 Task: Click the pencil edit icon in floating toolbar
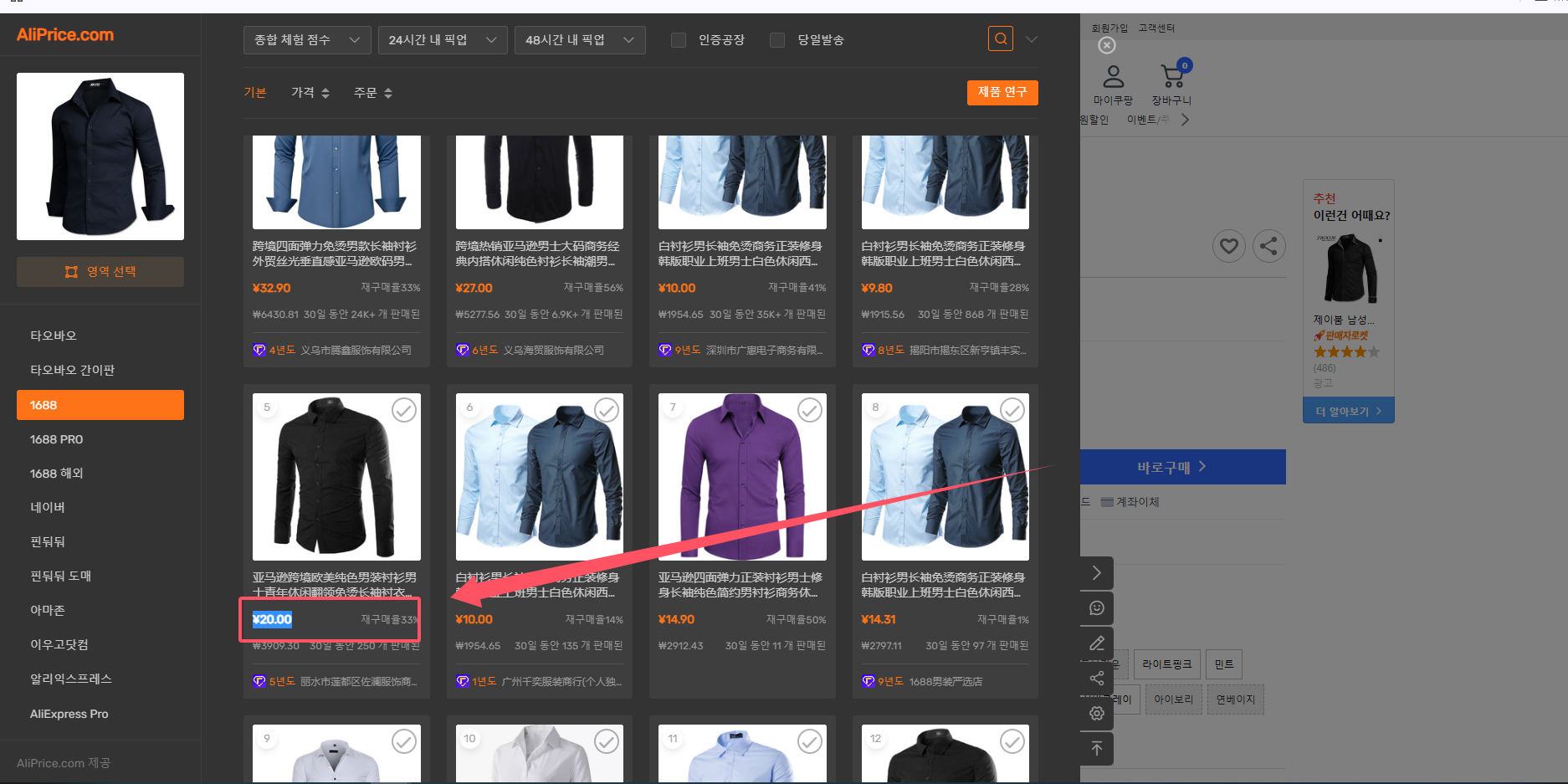coord(1097,643)
